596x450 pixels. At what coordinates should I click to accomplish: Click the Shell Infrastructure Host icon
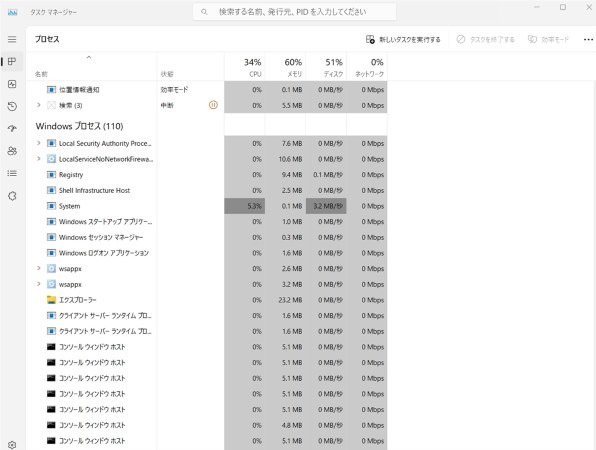(51, 190)
